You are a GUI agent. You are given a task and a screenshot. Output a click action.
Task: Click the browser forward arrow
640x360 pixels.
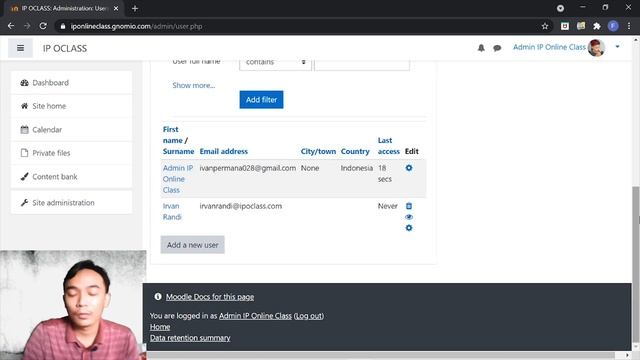pyautogui.click(x=27, y=26)
